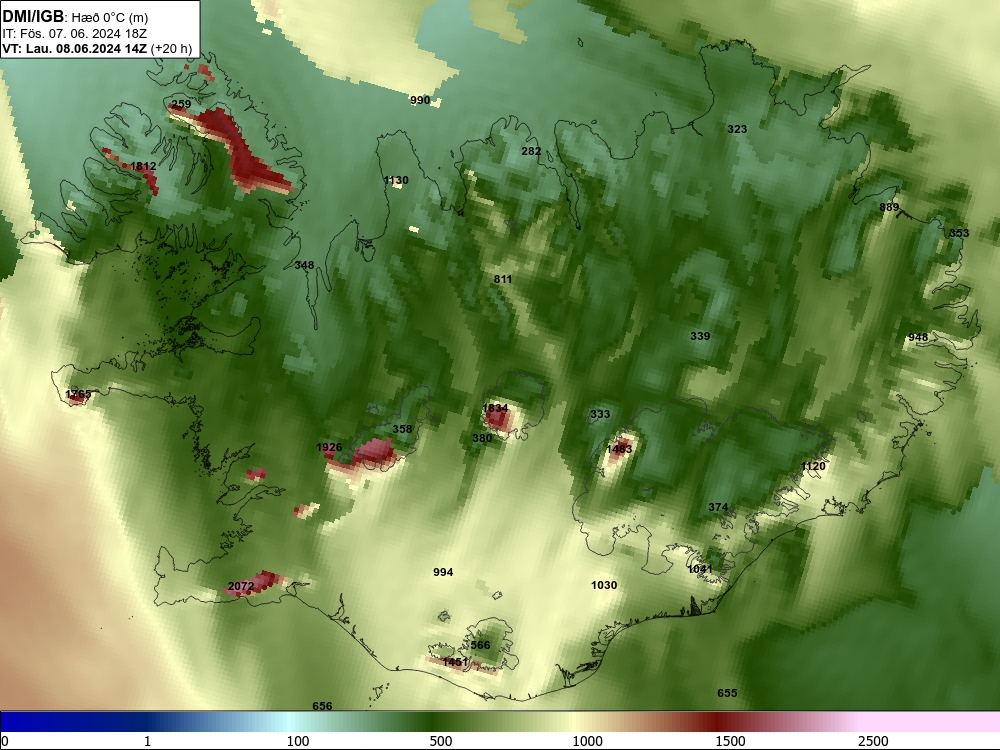1000x750 pixels.
Task: Click the 1483 value label
Action: click(619, 450)
